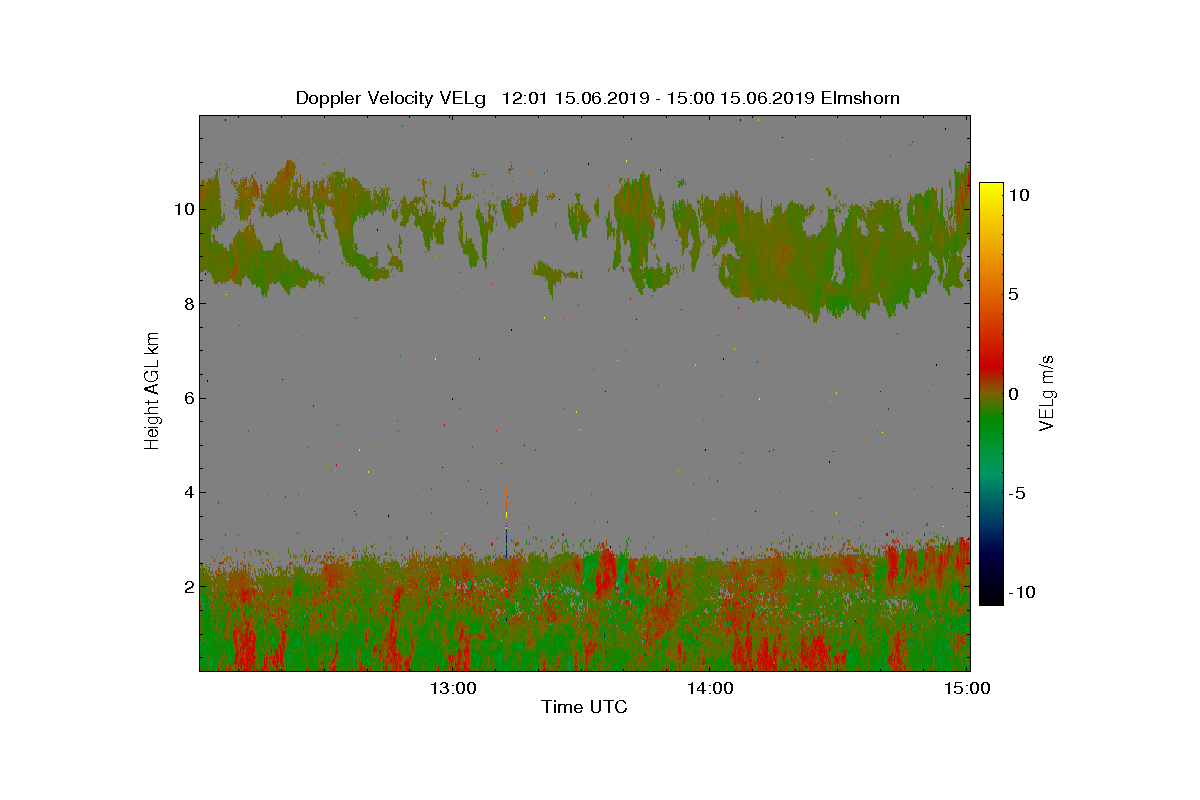Image resolution: width=1200 pixels, height=800 pixels.
Task: Click the height tick label '6'
Action: click(x=187, y=398)
